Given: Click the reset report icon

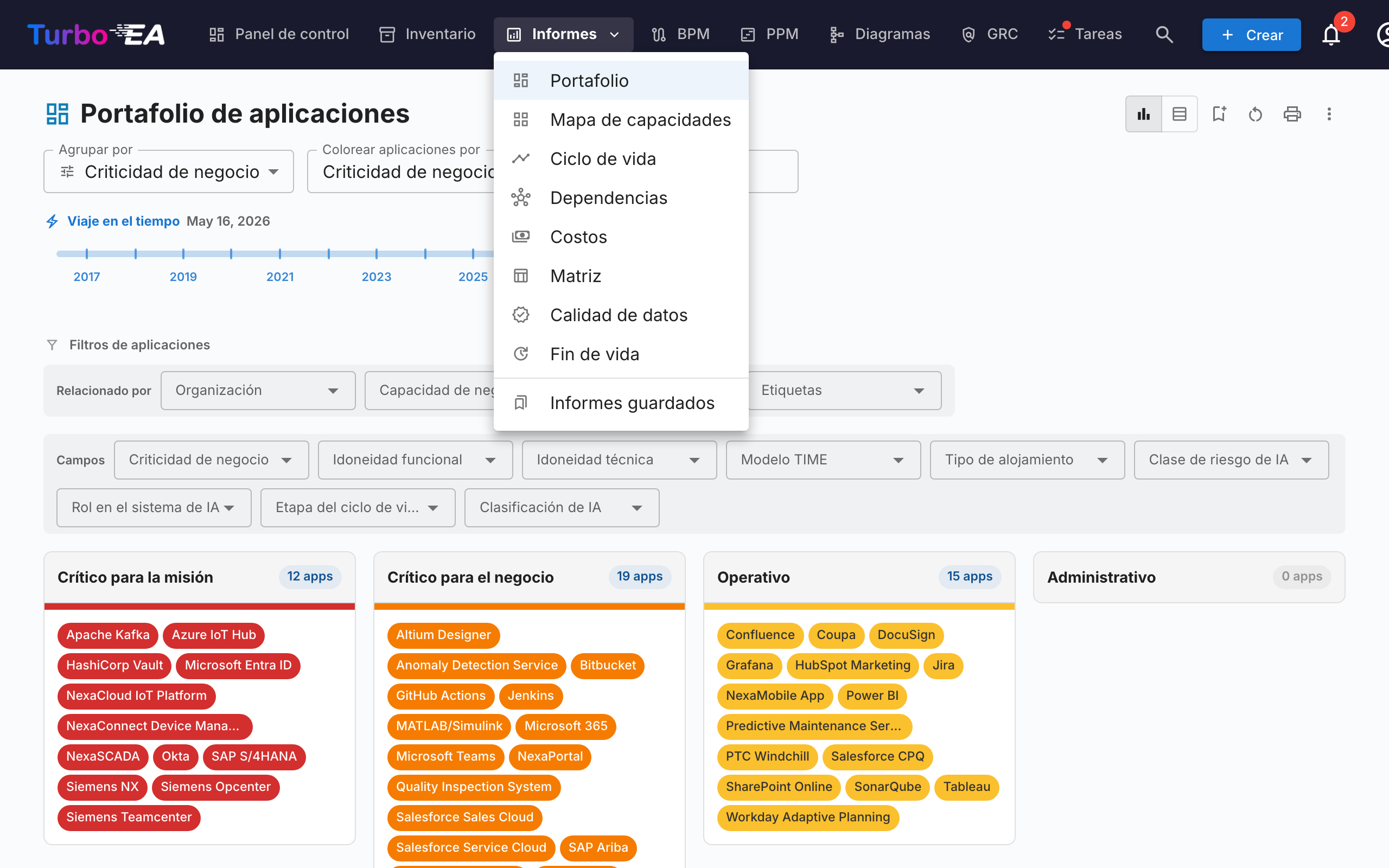Looking at the screenshot, I should click(x=1256, y=114).
